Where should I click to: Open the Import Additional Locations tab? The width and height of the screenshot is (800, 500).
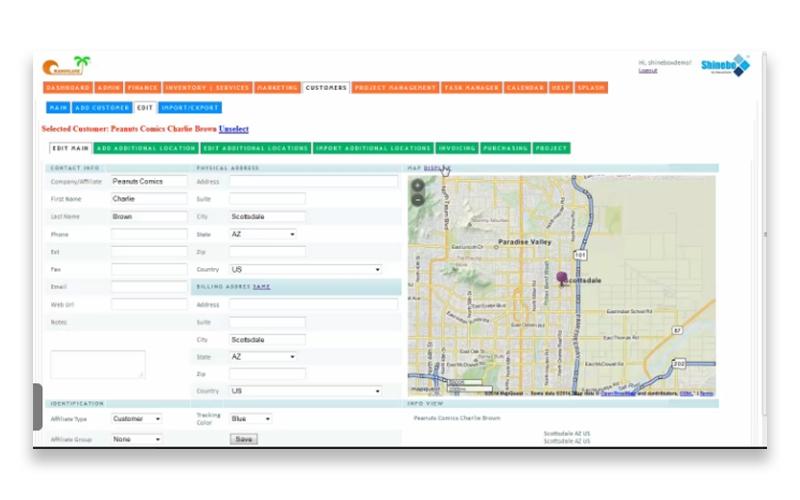(x=373, y=148)
